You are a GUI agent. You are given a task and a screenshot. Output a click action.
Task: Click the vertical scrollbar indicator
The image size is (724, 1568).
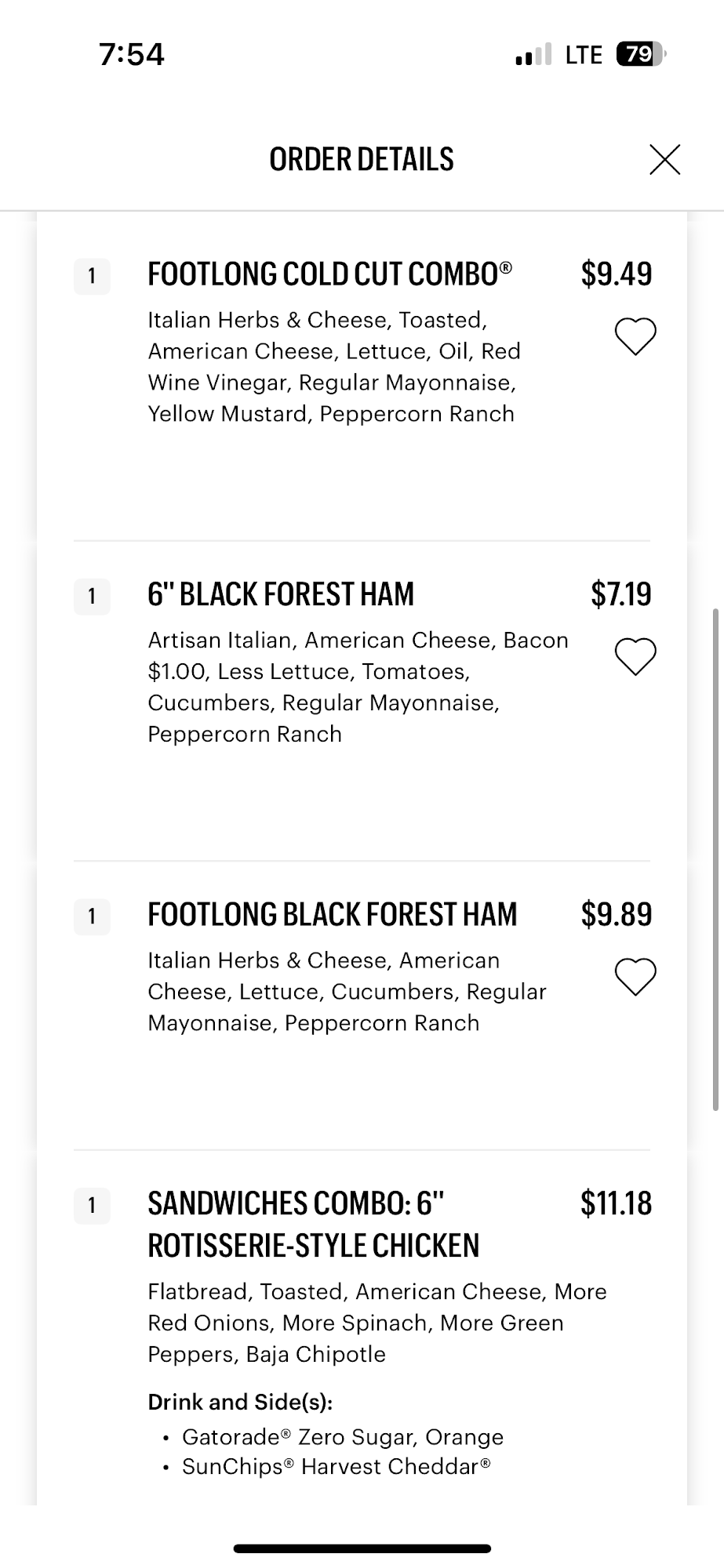click(x=715, y=859)
